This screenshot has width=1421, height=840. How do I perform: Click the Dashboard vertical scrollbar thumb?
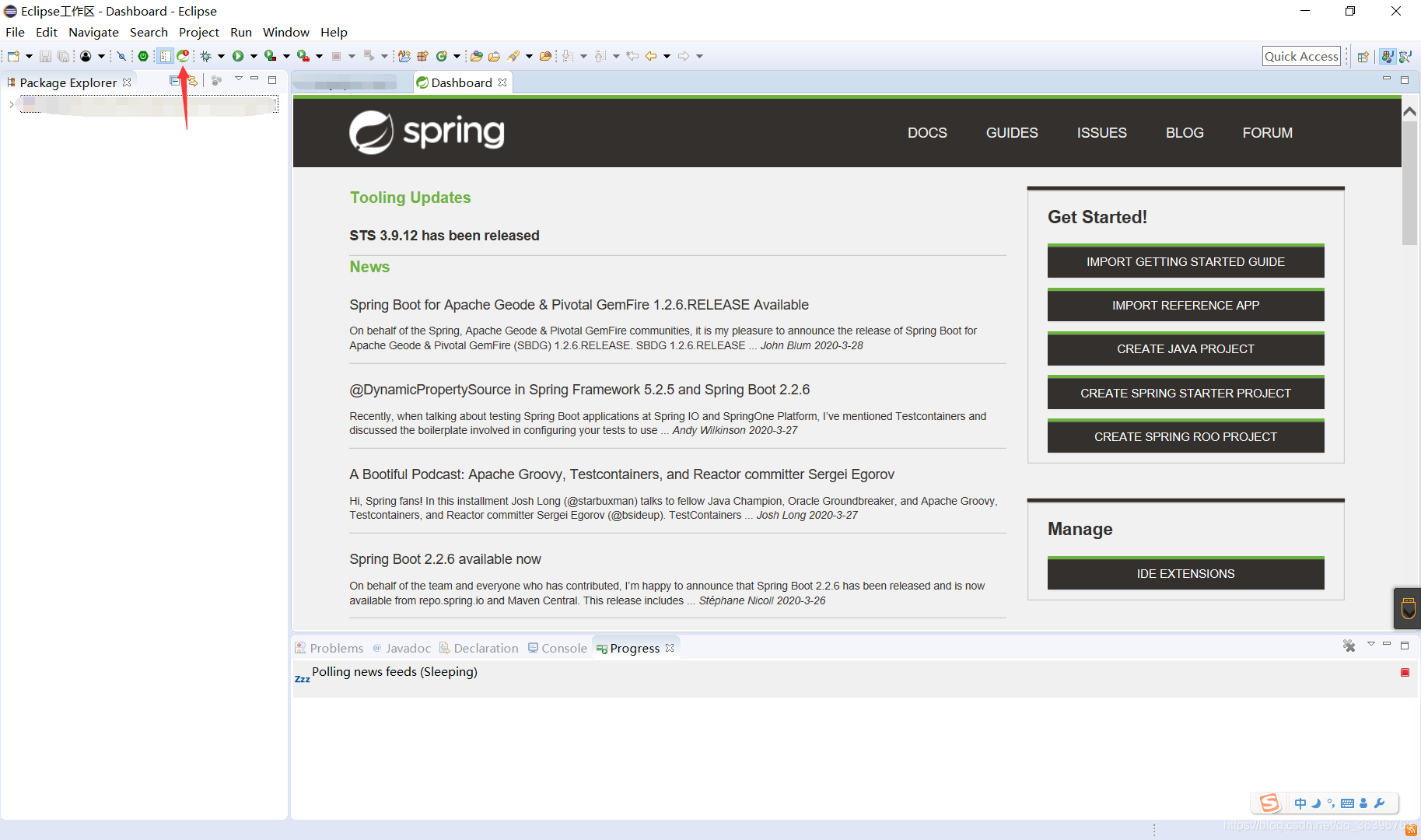point(1409,183)
